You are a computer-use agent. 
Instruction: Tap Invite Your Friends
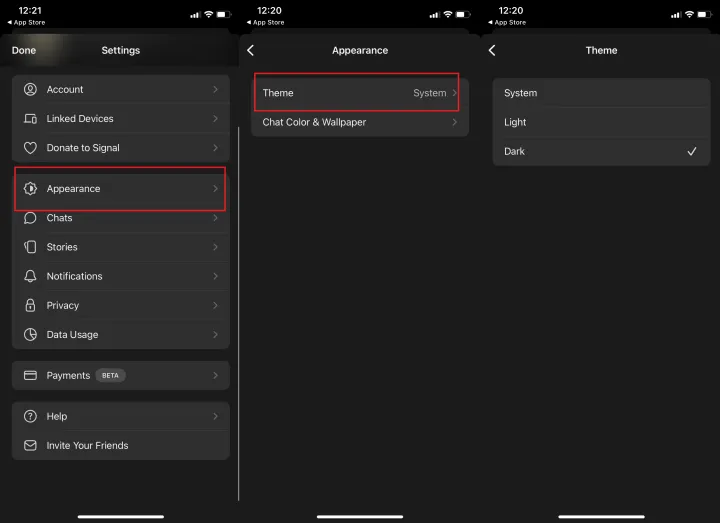120,446
